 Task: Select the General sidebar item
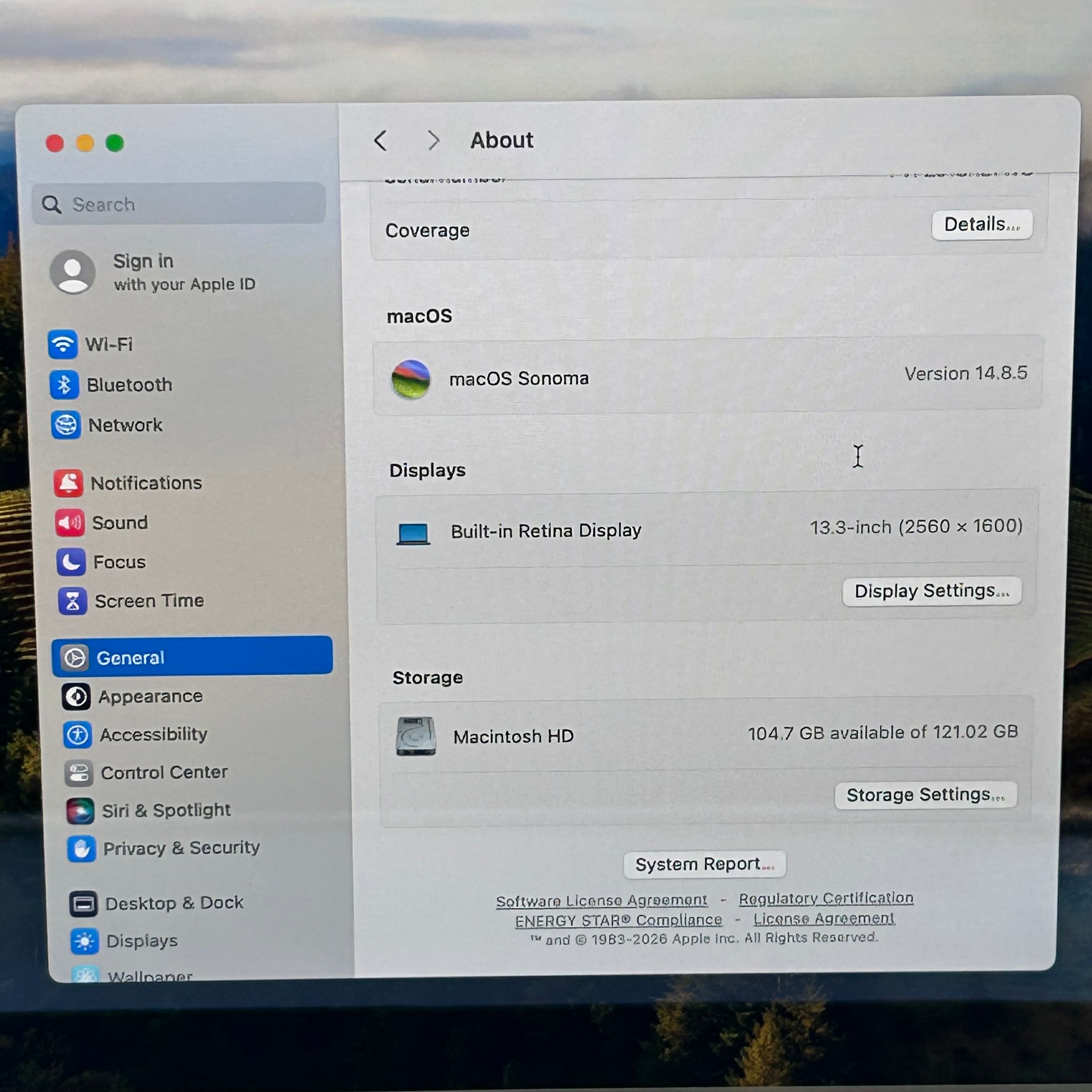[x=192, y=656]
